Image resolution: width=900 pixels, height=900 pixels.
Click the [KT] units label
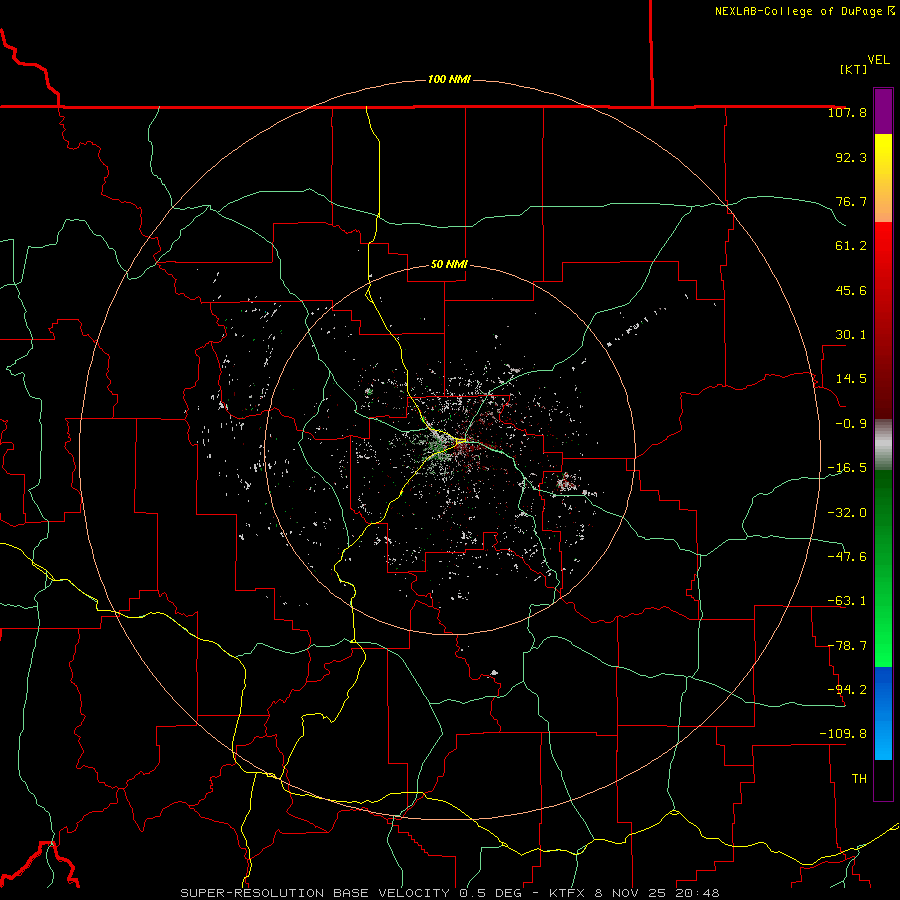[x=853, y=69]
